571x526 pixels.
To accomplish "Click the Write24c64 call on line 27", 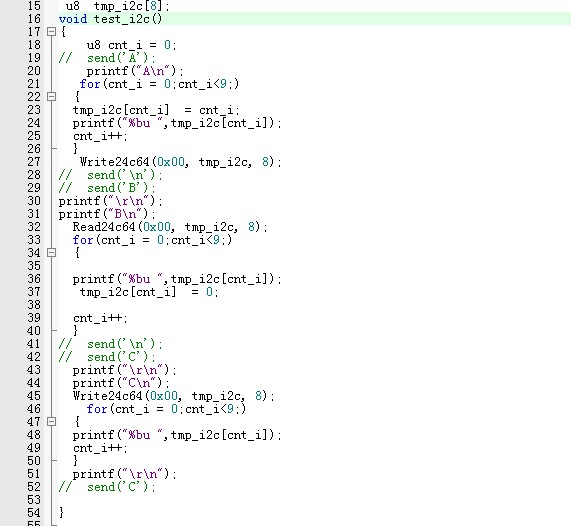I will pyautogui.click(x=181, y=162).
